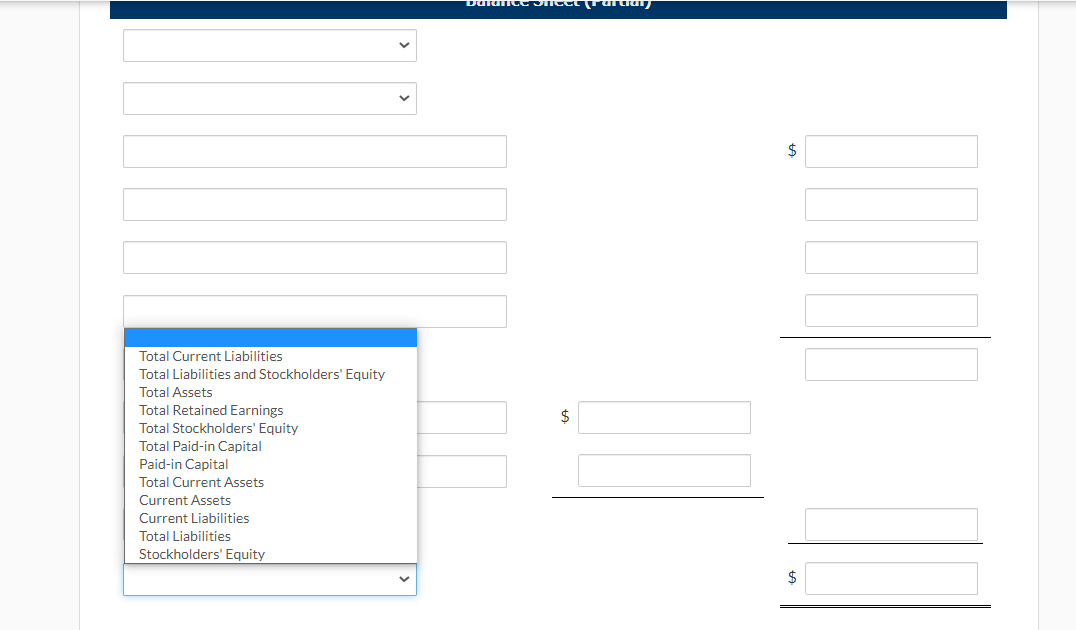Focus the first dollar amount field on right
The image size is (1076, 630).
891,152
